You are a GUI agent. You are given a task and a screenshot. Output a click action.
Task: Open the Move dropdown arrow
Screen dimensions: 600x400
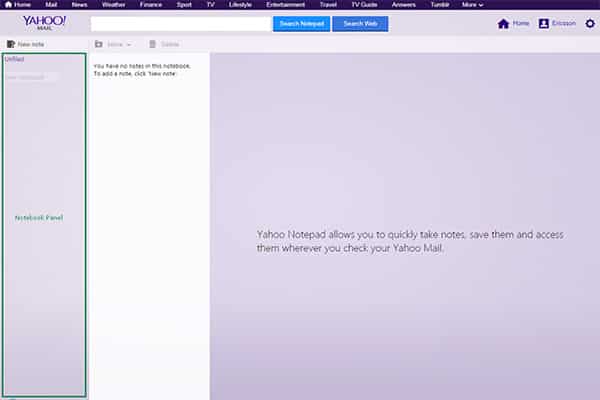pos(129,45)
